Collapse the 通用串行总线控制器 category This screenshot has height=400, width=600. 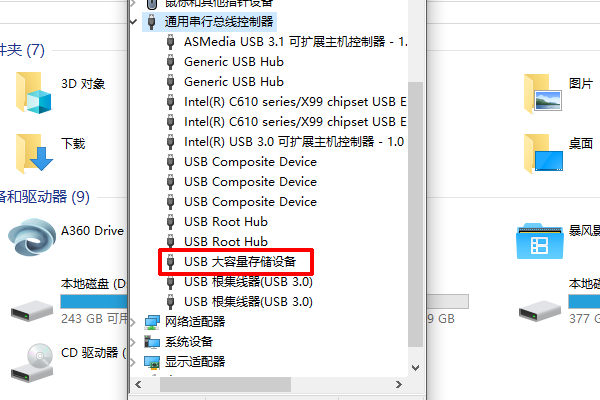133,22
